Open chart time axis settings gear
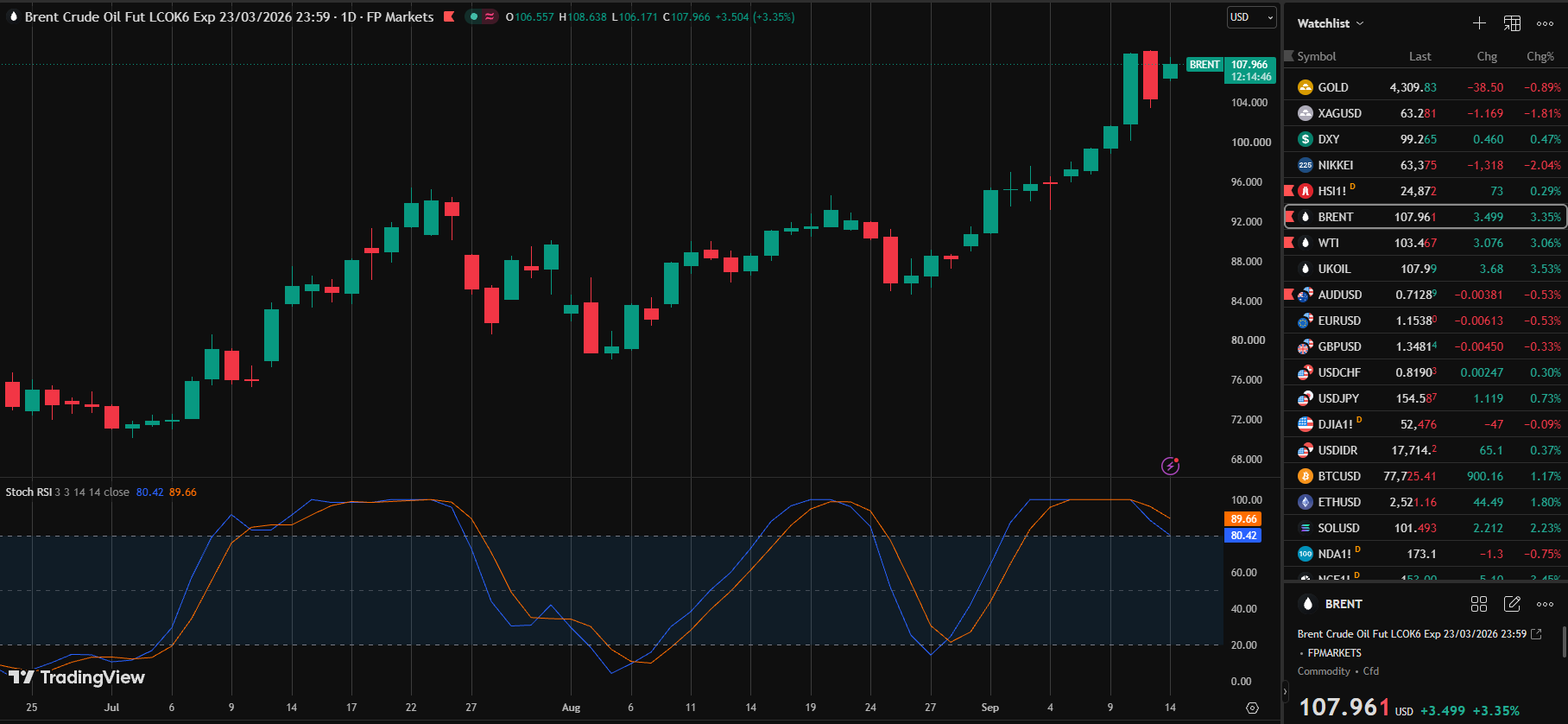Image resolution: width=1568 pixels, height=724 pixels. [1252, 708]
